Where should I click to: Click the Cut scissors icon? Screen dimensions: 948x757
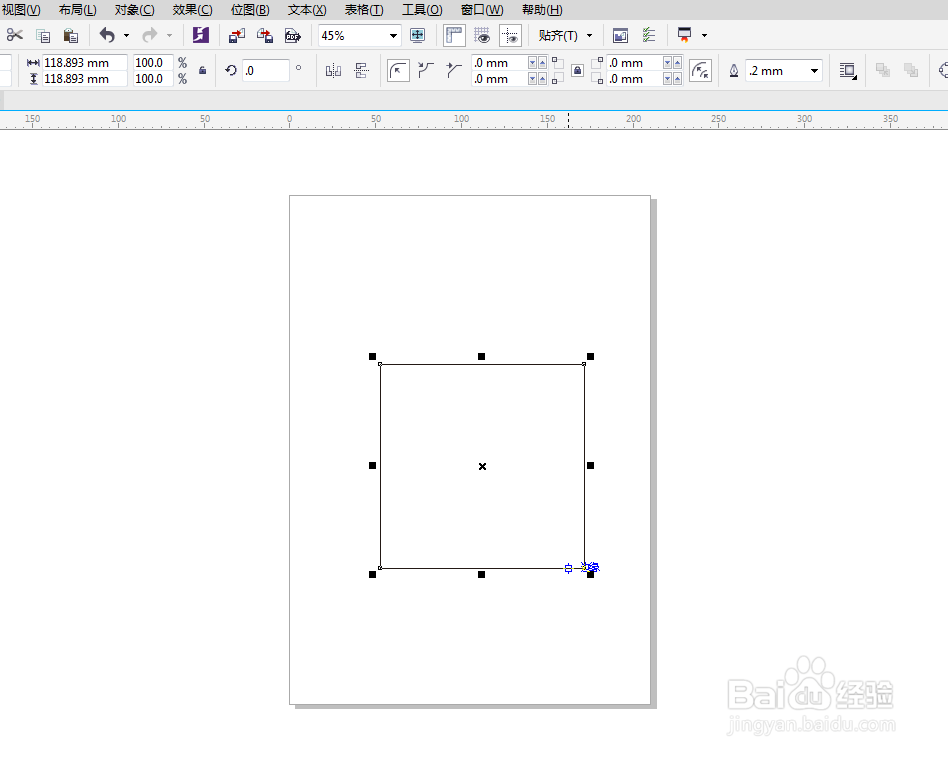(x=15, y=36)
